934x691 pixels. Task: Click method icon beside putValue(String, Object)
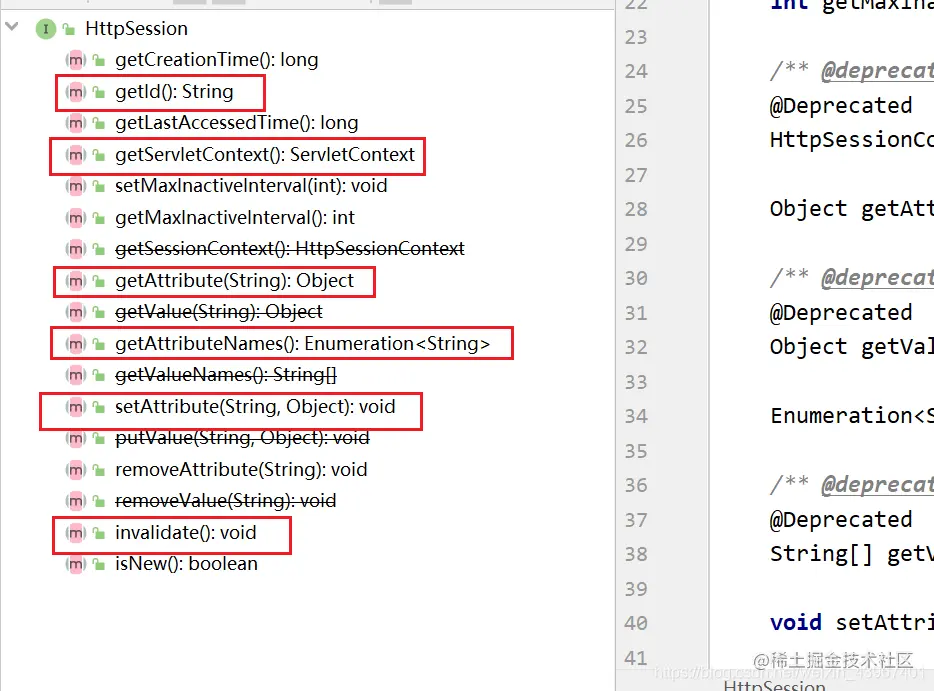[x=75, y=438]
